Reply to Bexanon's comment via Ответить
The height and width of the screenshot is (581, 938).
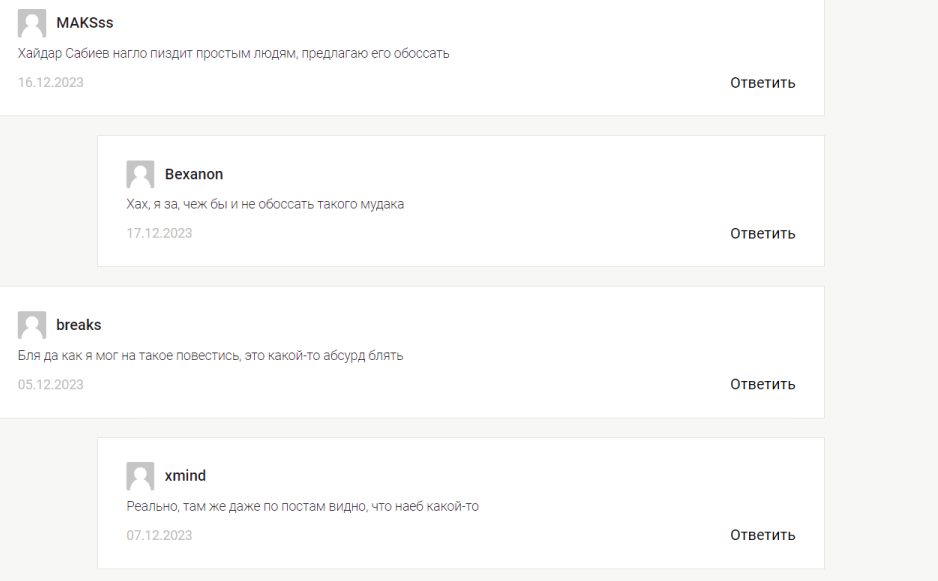click(762, 234)
